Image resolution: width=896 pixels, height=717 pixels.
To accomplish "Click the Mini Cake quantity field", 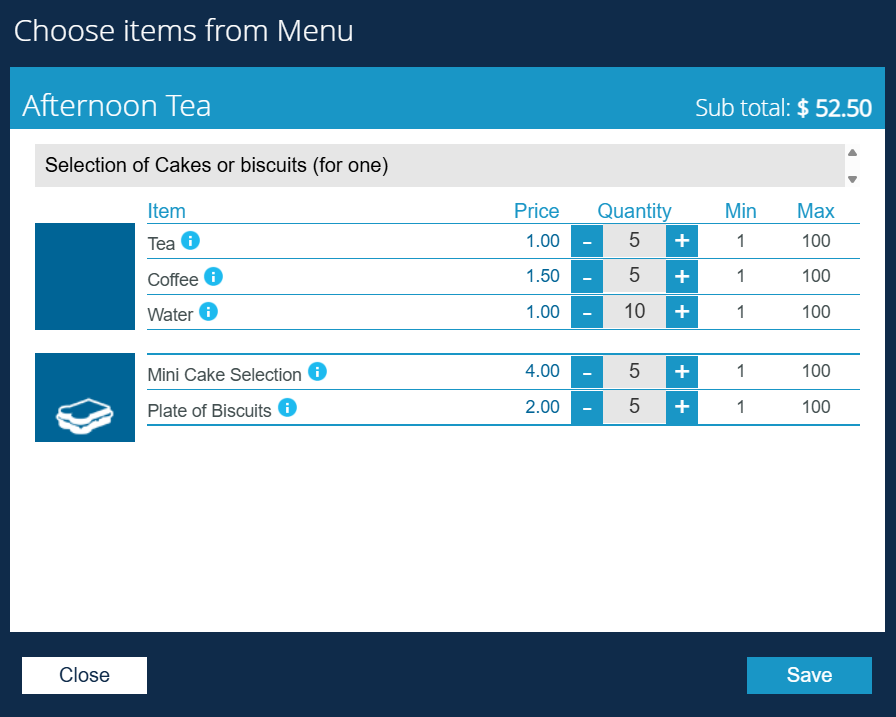I will [x=634, y=372].
